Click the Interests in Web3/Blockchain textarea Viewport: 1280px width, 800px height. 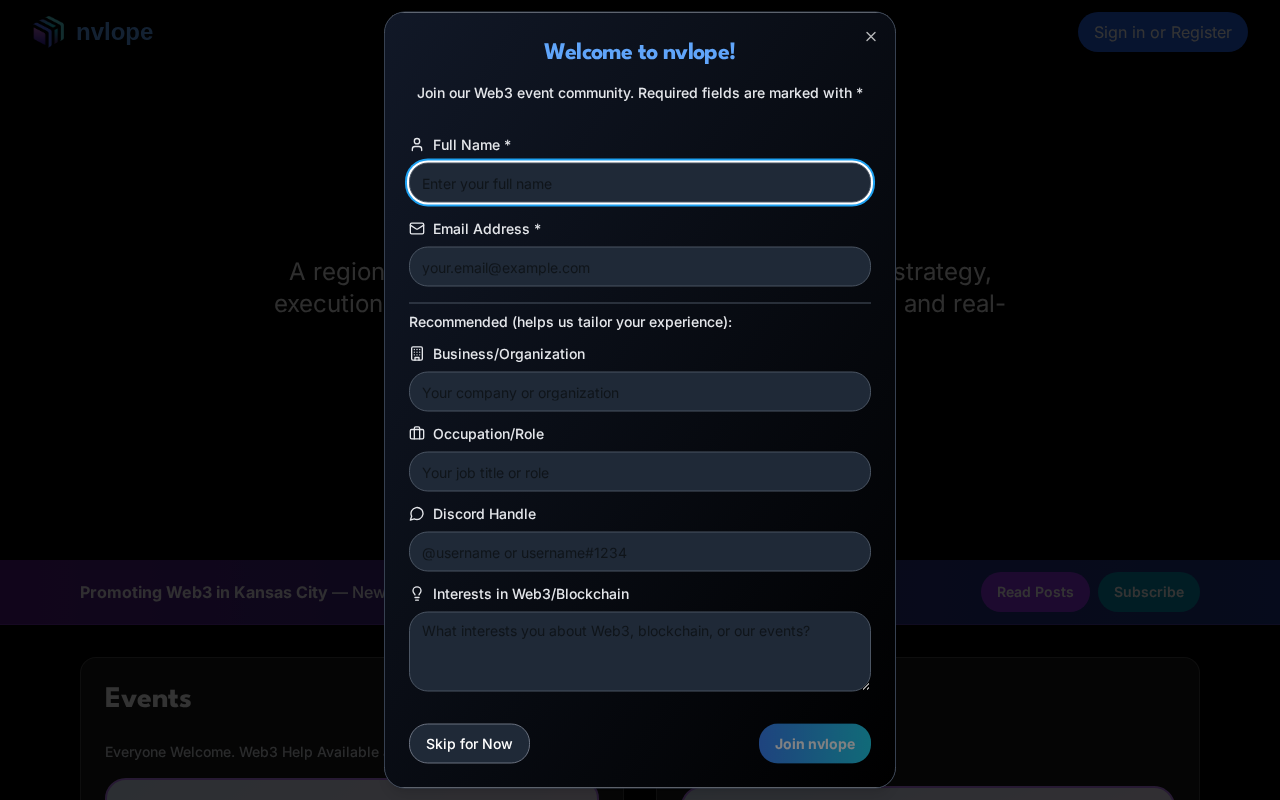[x=640, y=652]
